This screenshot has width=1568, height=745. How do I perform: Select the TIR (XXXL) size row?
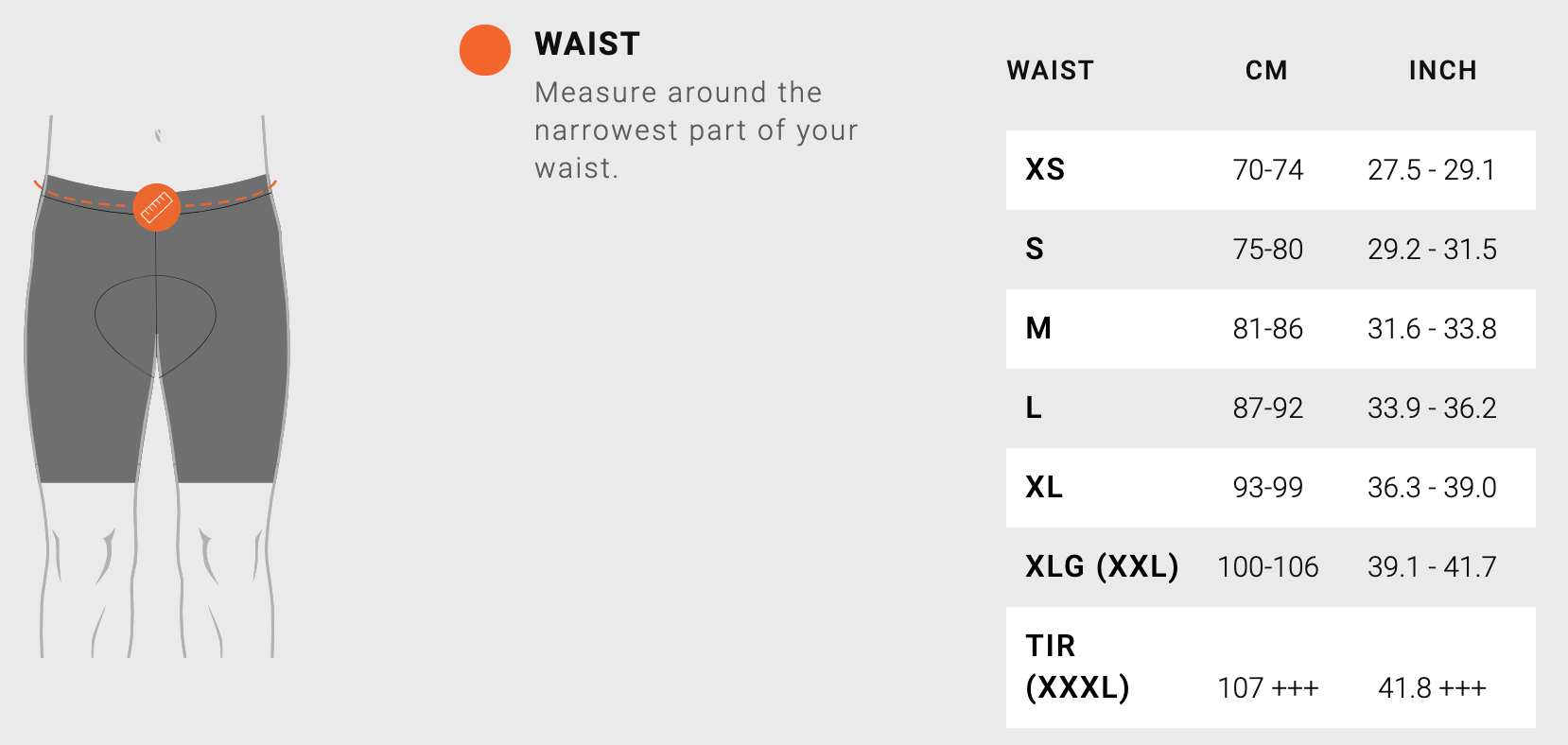[x=1270, y=667]
